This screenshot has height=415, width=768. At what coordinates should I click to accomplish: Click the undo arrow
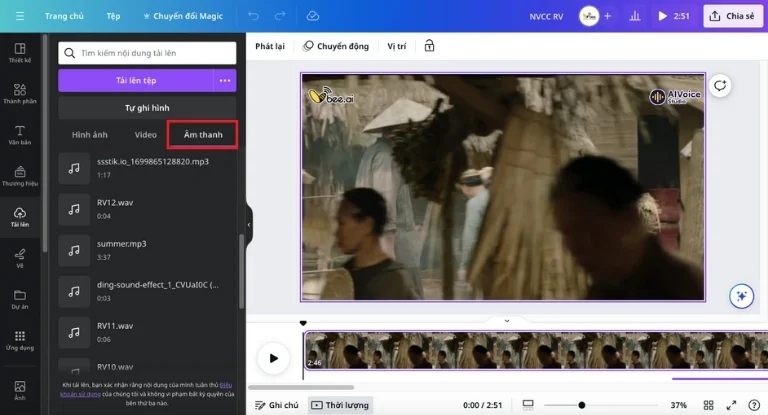[x=253, y=16]
